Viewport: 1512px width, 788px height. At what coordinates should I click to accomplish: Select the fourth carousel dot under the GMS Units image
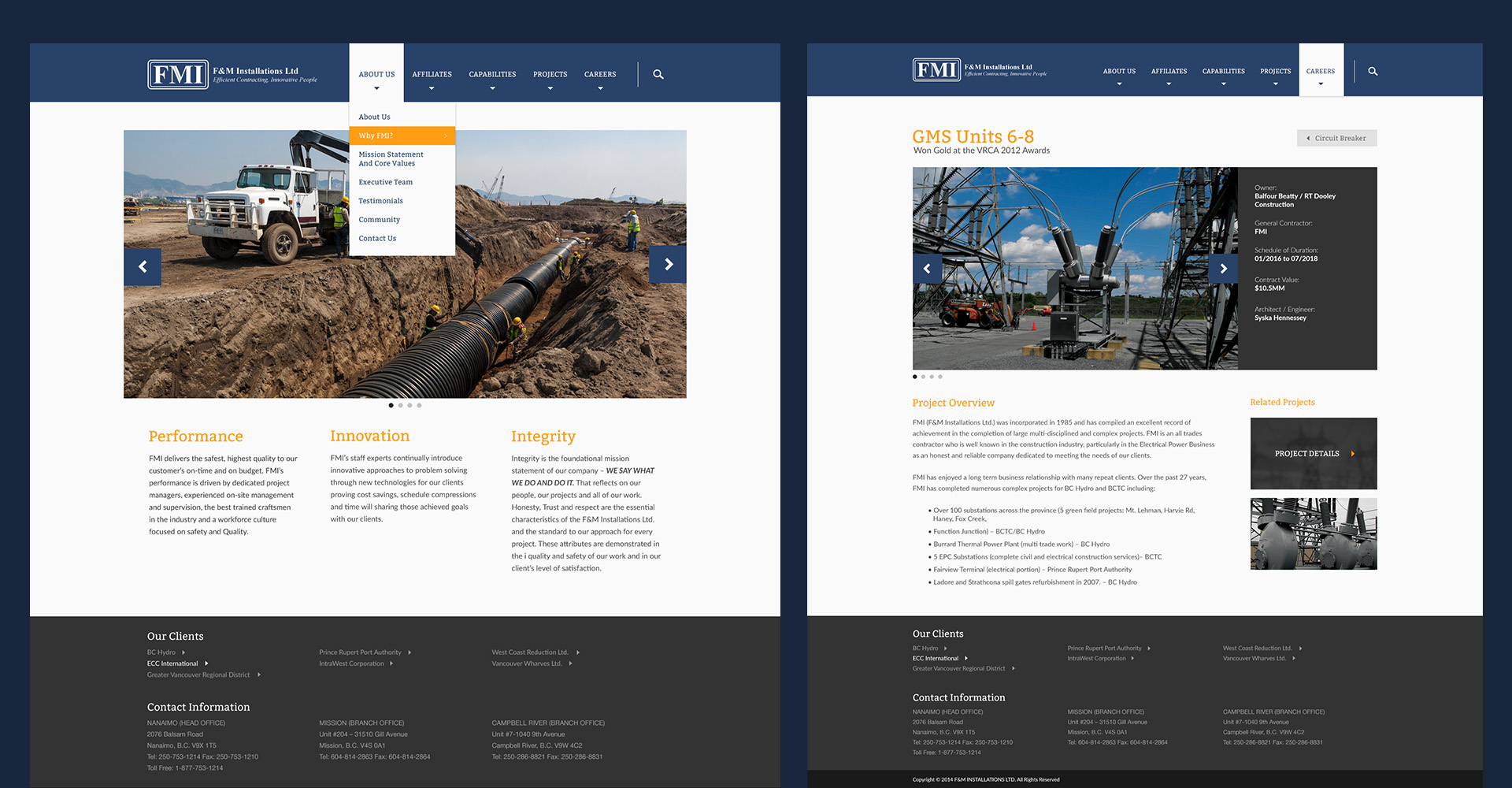click(940, 377)
